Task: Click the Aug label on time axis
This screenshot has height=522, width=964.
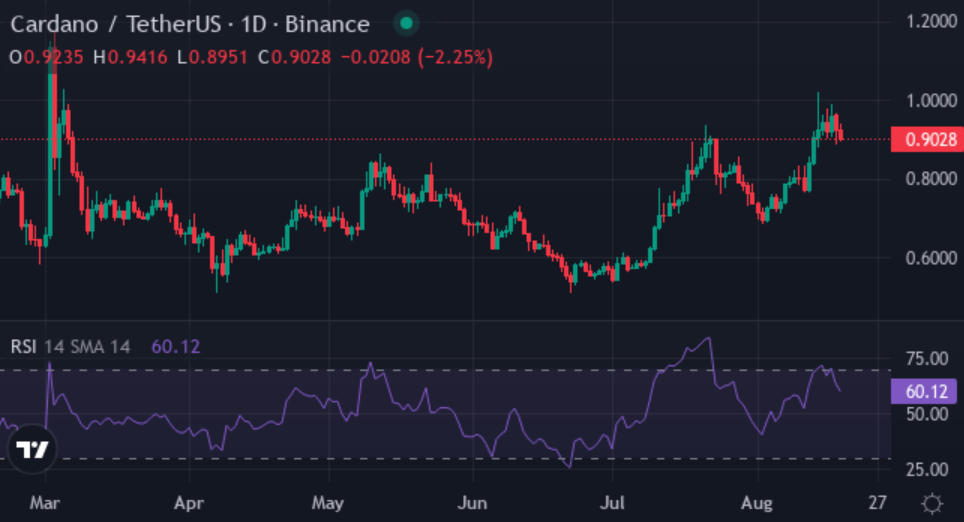Action: coord(757,503)
